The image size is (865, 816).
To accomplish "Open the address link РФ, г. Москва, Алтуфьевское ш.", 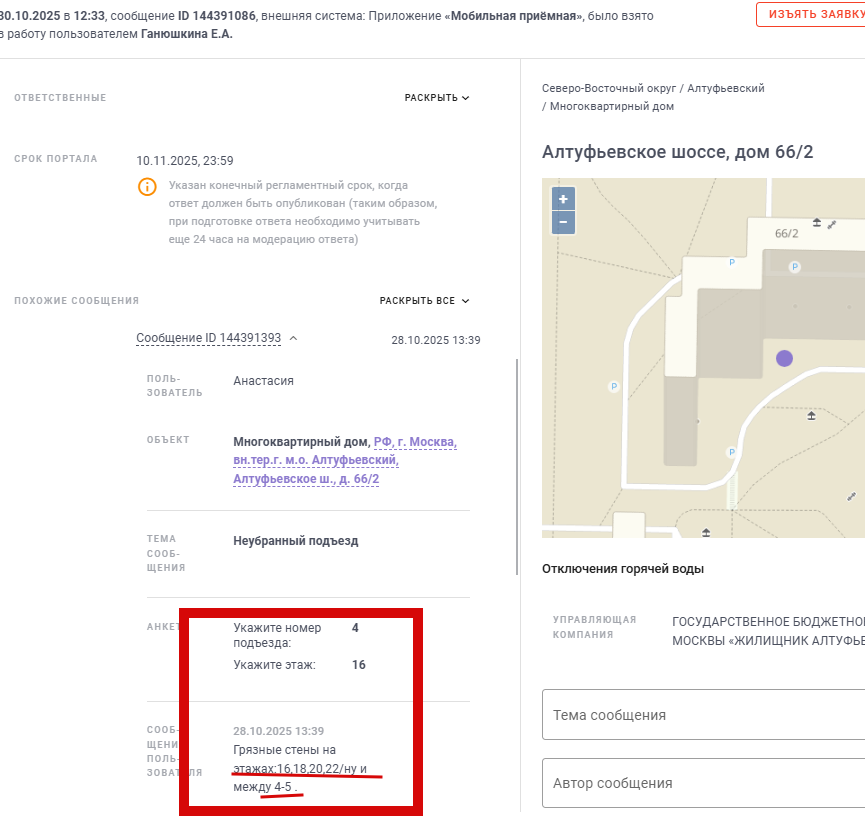I will click(x=345, y=460).
